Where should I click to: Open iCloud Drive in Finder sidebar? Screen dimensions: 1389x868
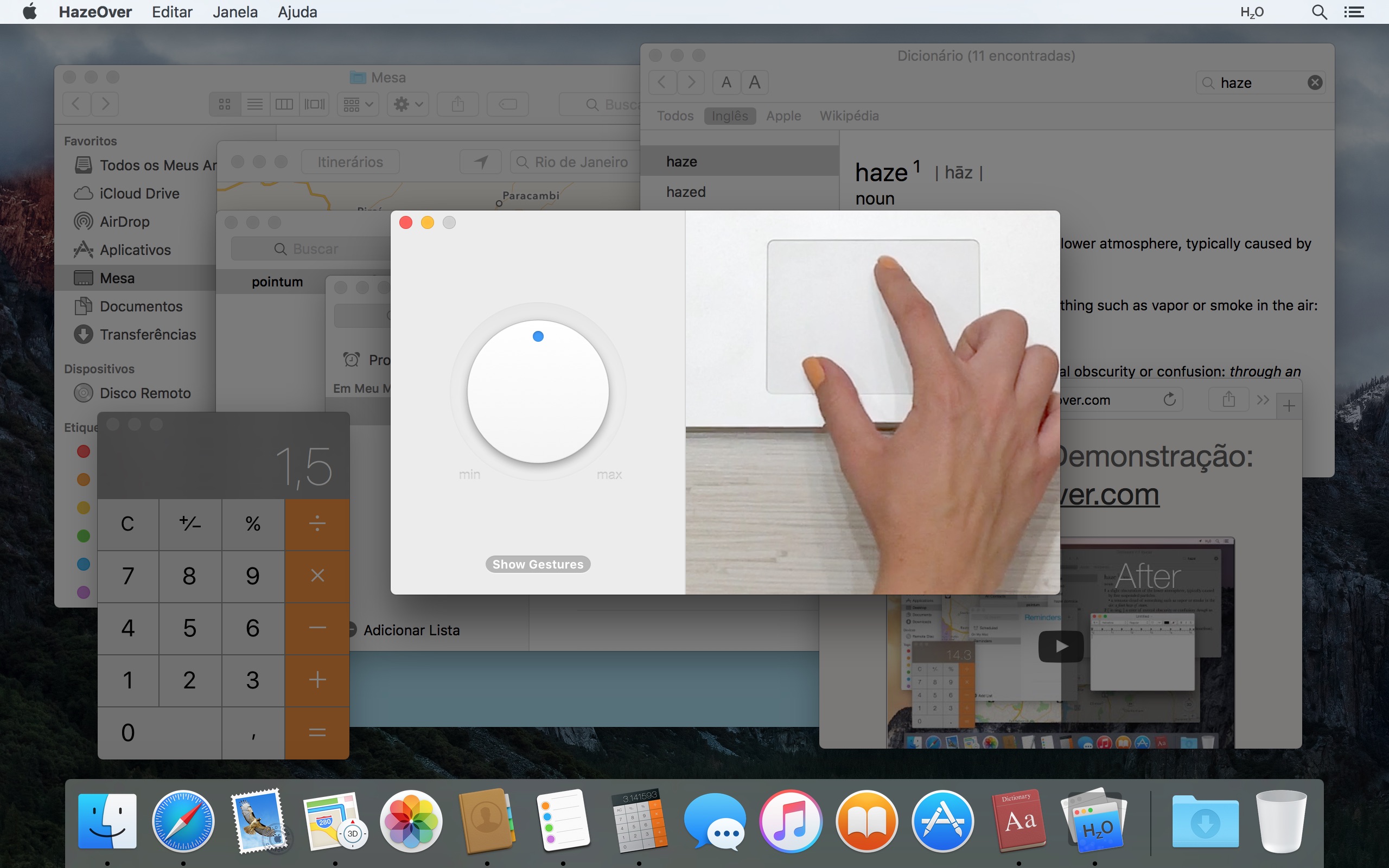click(x=139, y=194)
